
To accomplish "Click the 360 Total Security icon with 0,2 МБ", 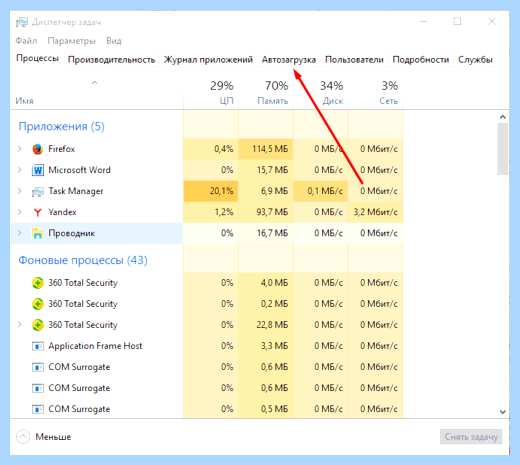I will pos(38,304).
